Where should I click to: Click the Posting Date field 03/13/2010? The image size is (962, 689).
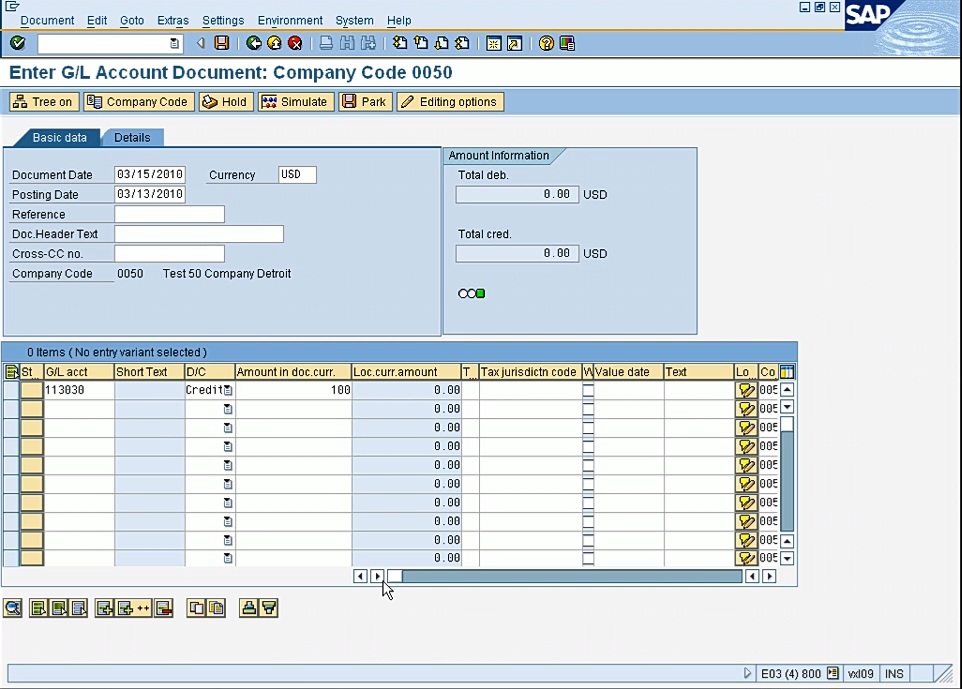tap(150, 194)
